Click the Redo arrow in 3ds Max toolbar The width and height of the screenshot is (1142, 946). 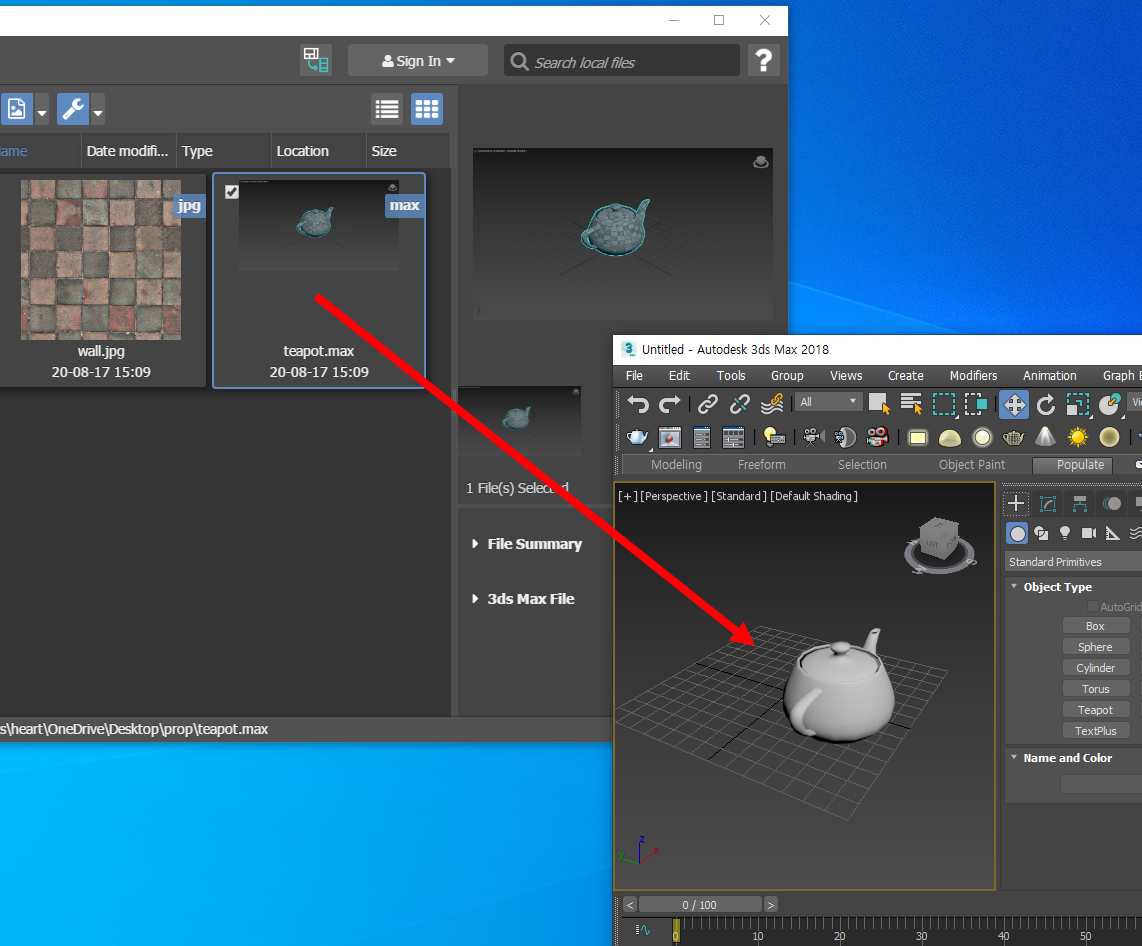click(669, 404)
